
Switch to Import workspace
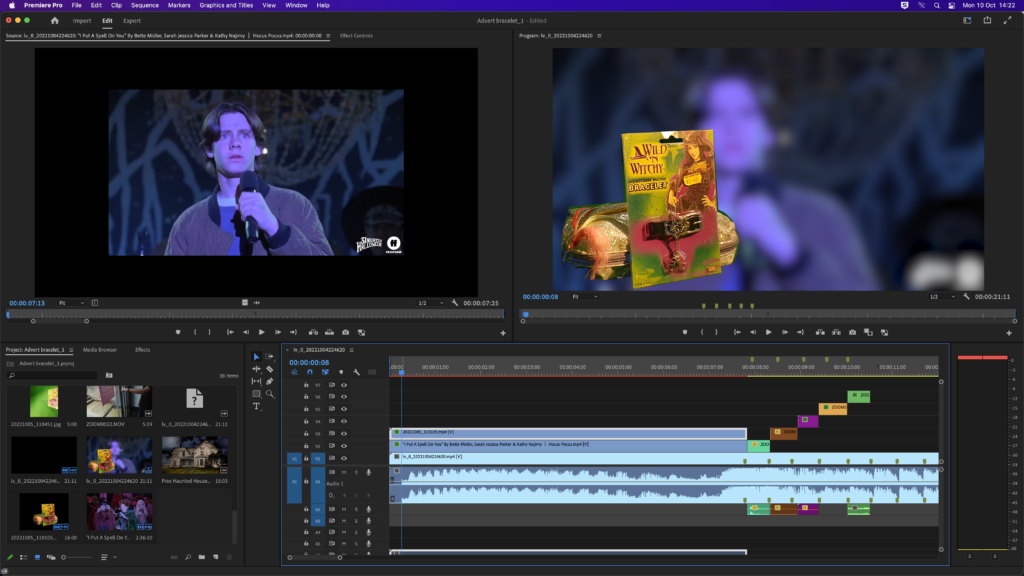[82, 21]
